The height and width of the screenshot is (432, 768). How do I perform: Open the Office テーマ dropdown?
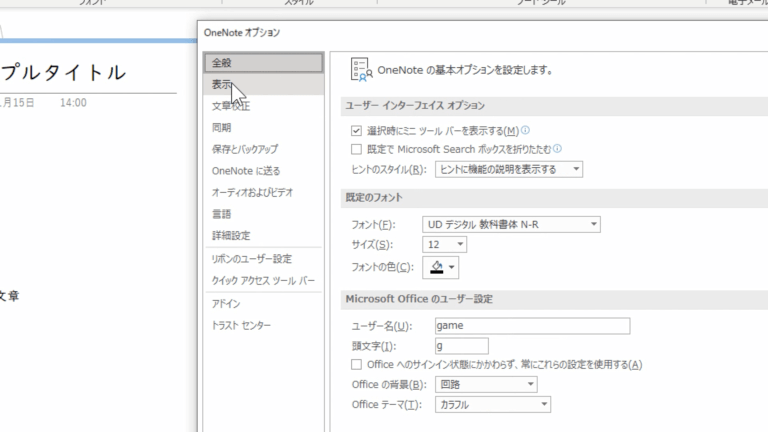pyautogui.click(x=493, y=405)
